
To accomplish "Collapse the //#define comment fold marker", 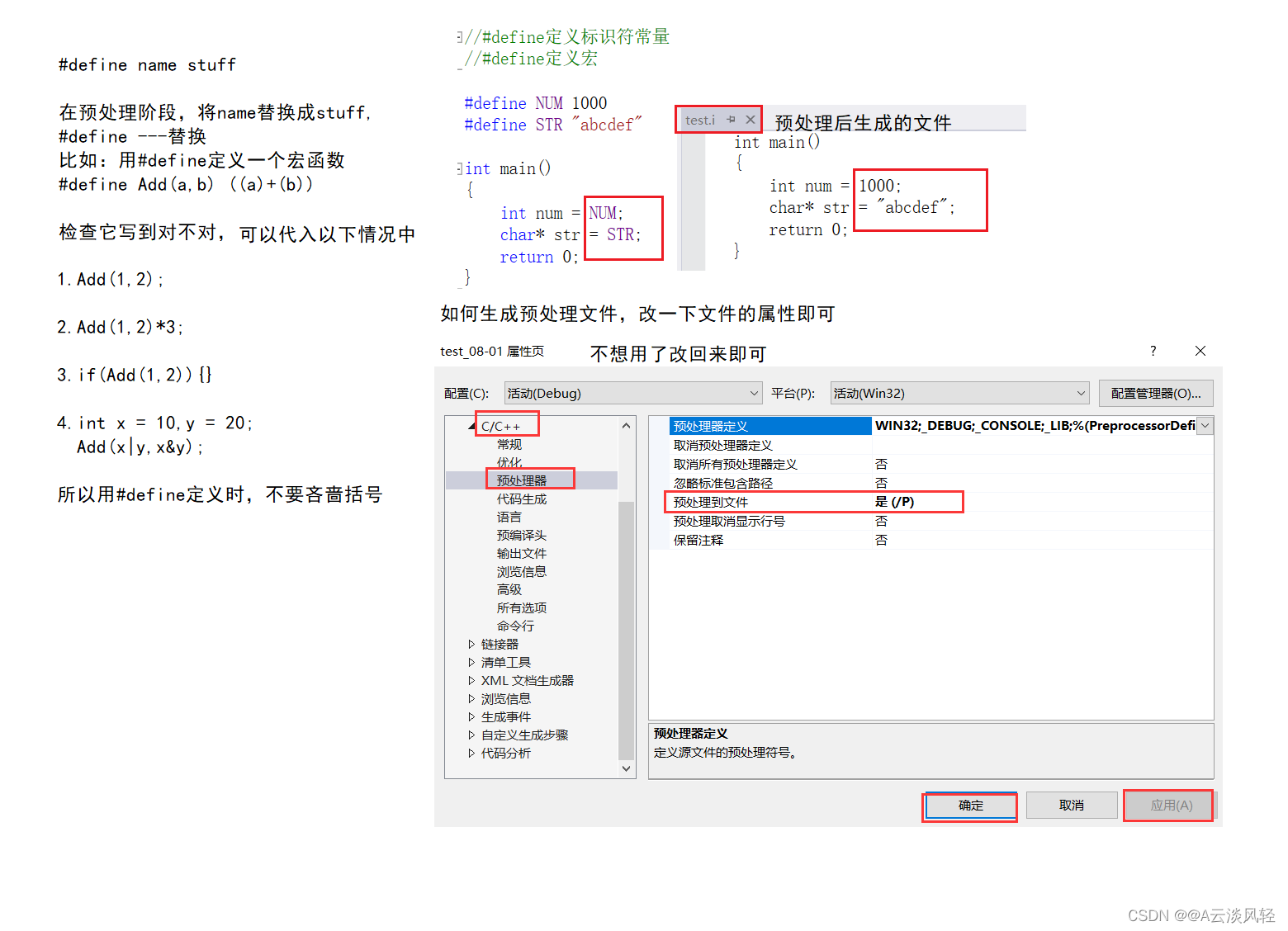I will coord(460,37).
